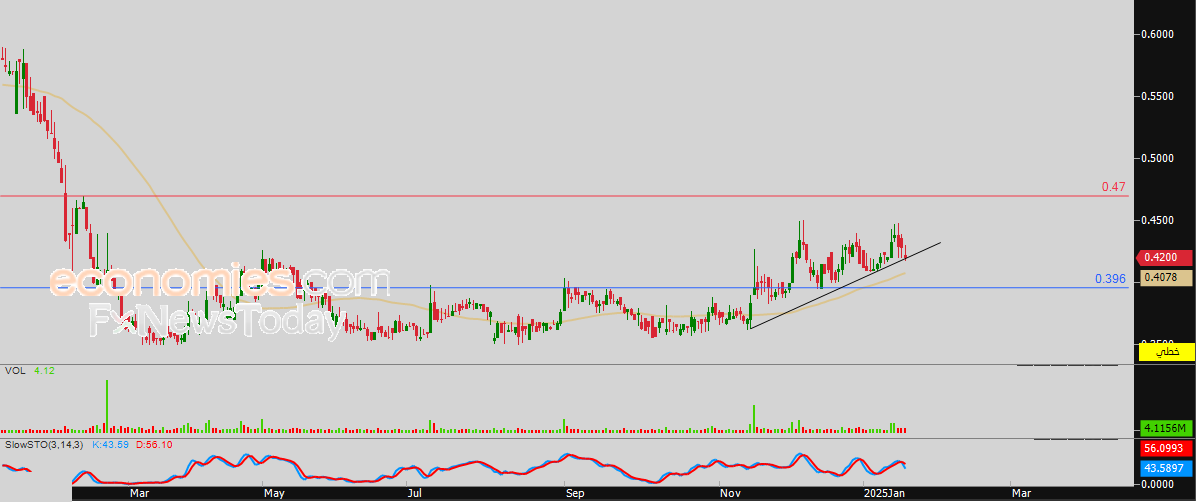
Task: Select the black ascending trendline
Action: [845, 285]
